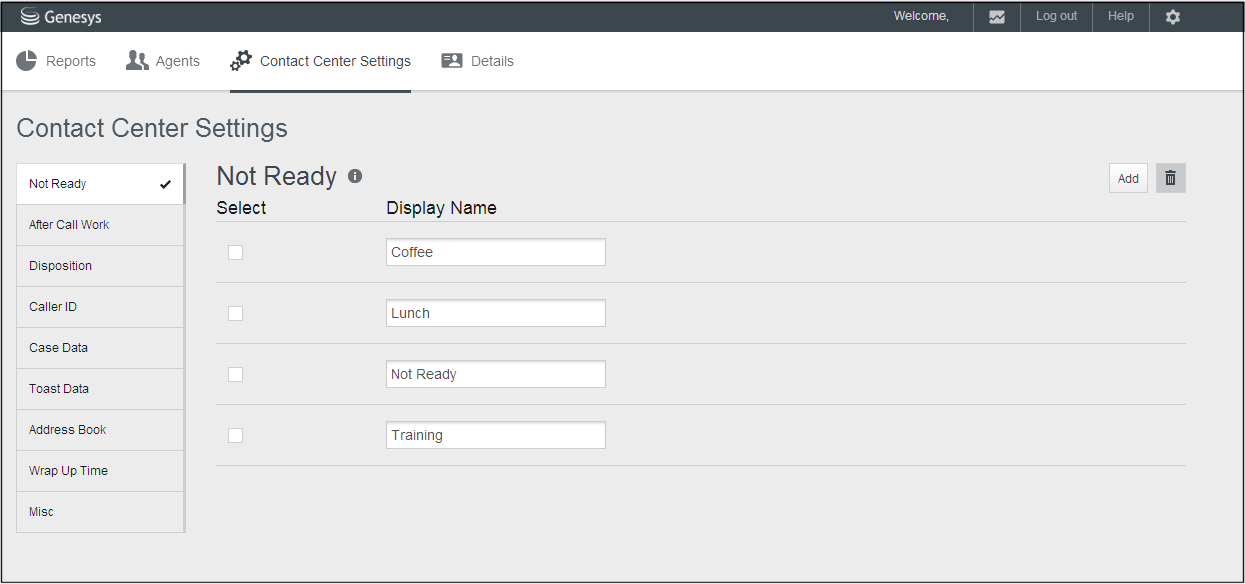Image resolution: width=1245 pixels, height=584 pixels.
Task: Tick the checkbox beside Lunch
Action: (x=236, y=314)
